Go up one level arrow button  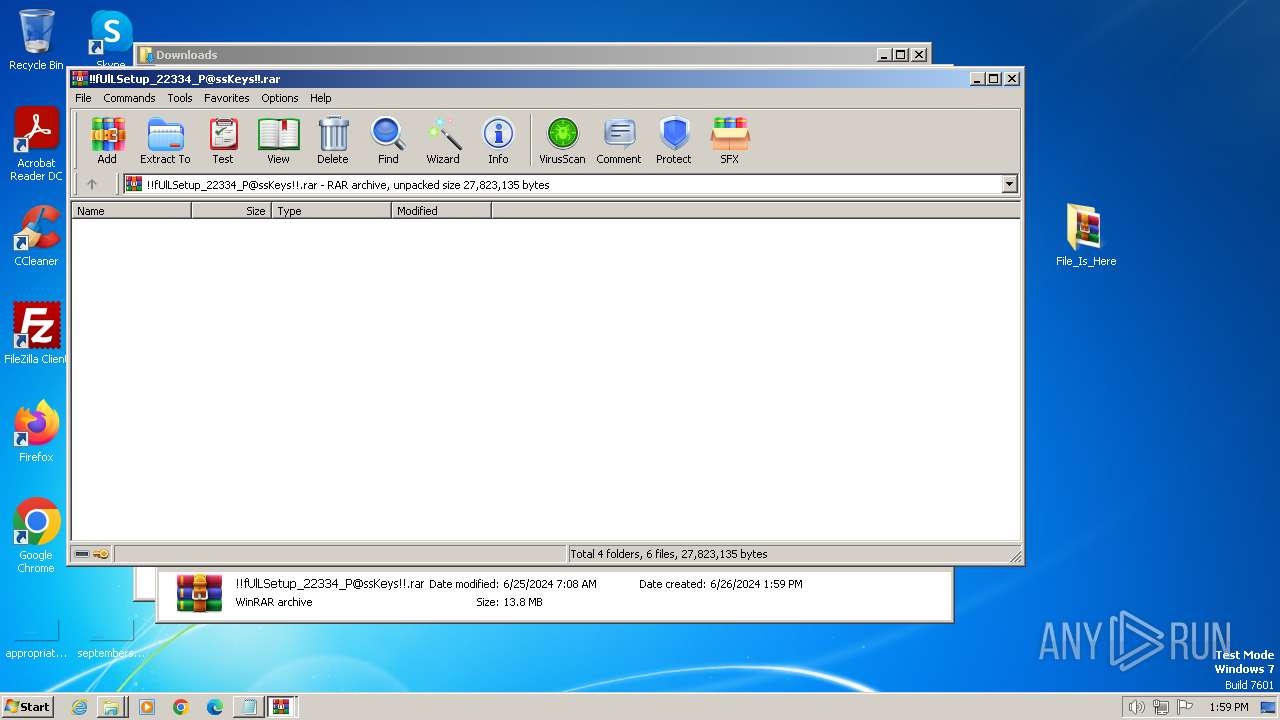[x=92, y=184]
